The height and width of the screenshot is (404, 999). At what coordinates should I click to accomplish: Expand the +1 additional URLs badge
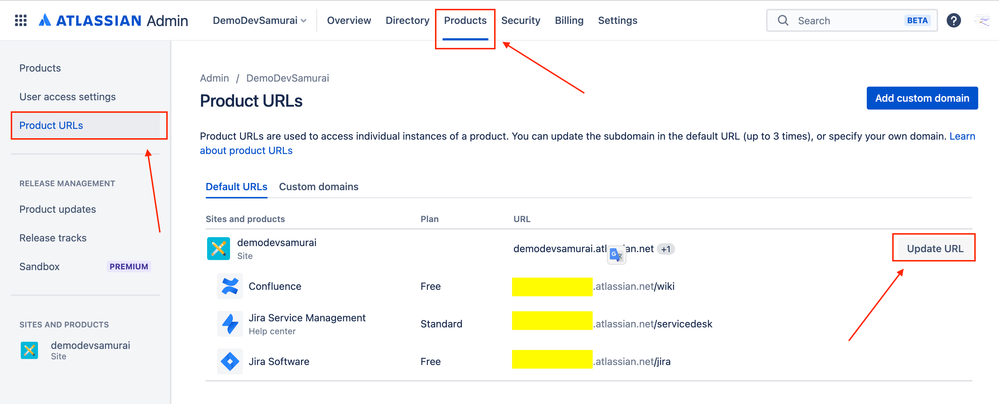[x=666, y=249]
